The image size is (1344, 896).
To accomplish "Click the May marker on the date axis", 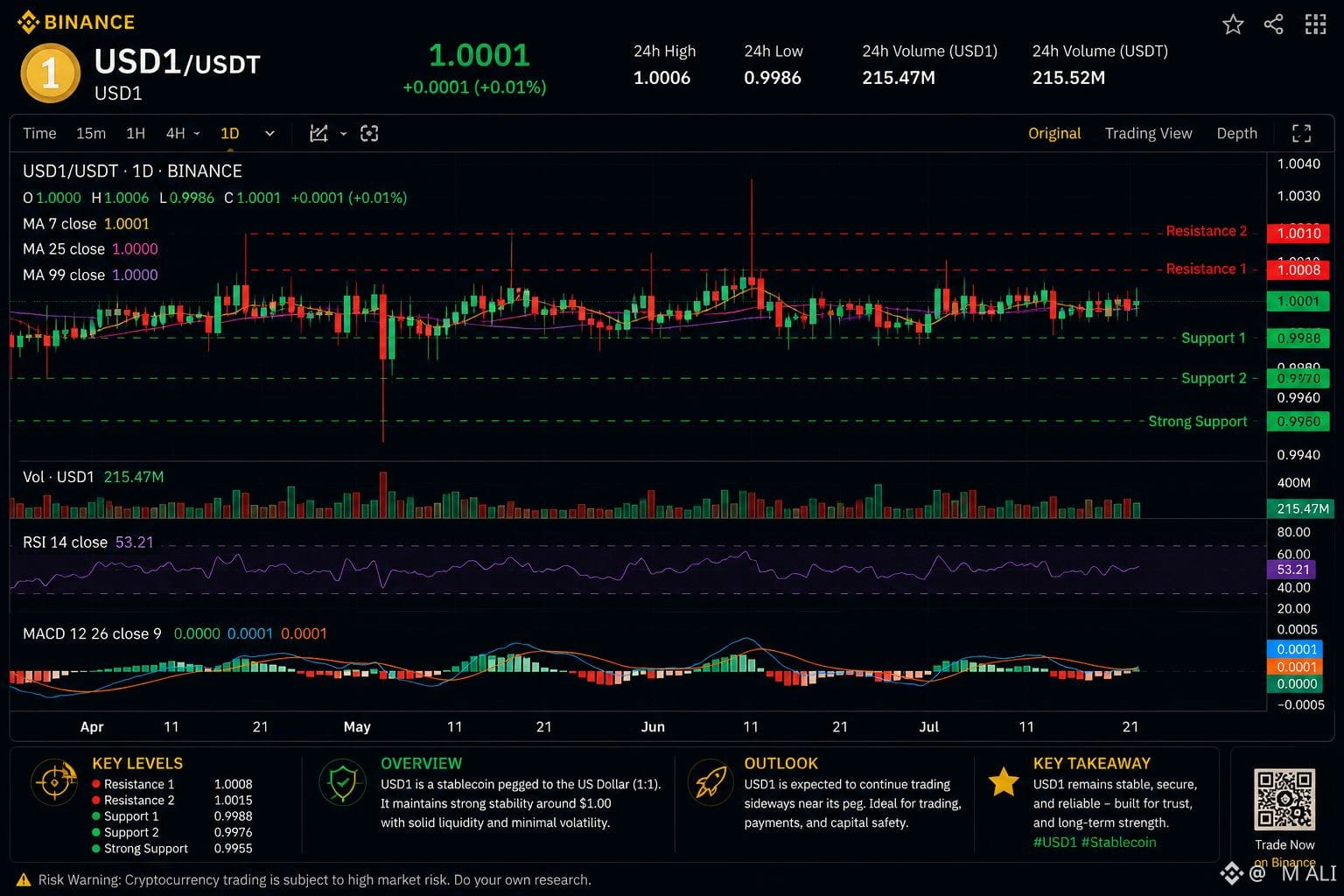I will 357,726.
